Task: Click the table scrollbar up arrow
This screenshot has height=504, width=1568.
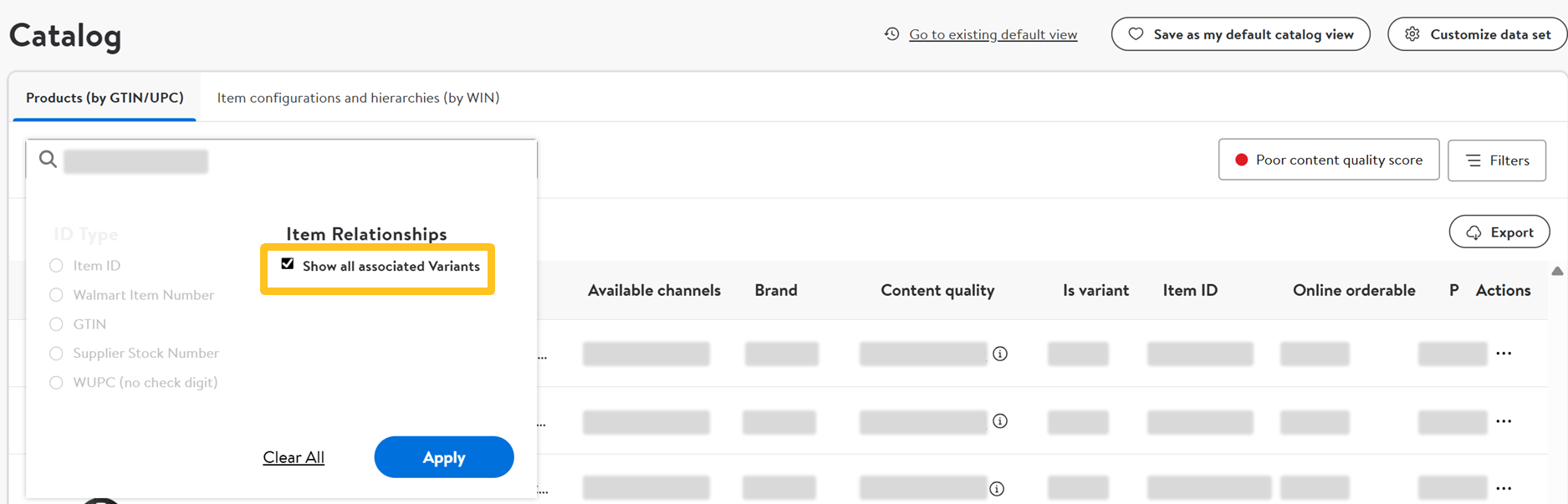Action: (1557, 271)
